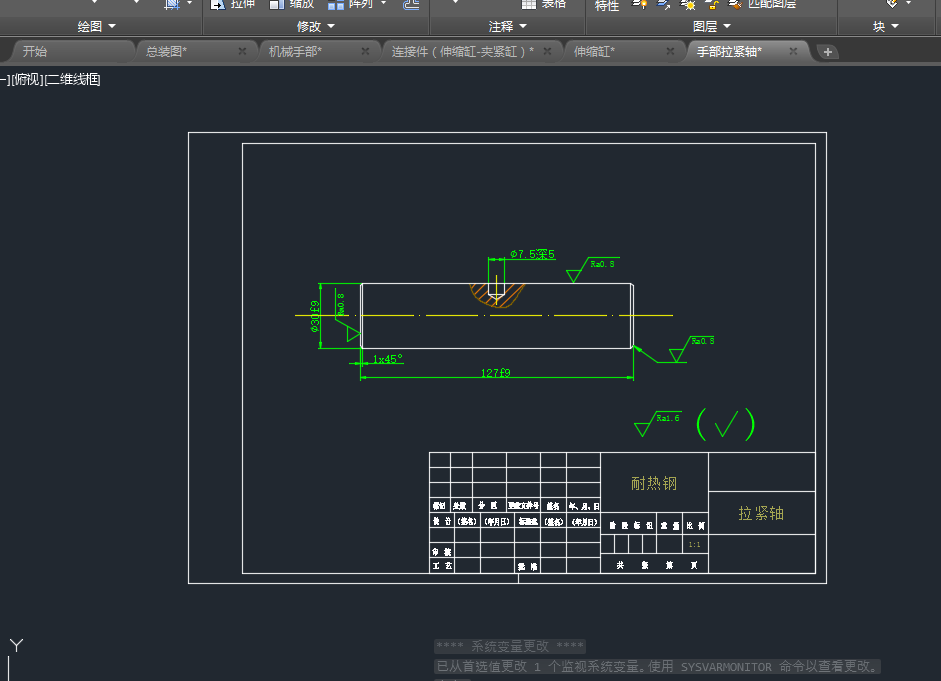Viewport: 941px width, 681px height.
Task: Click the Ra1.6 roughness symbol text
Action: 668,418
